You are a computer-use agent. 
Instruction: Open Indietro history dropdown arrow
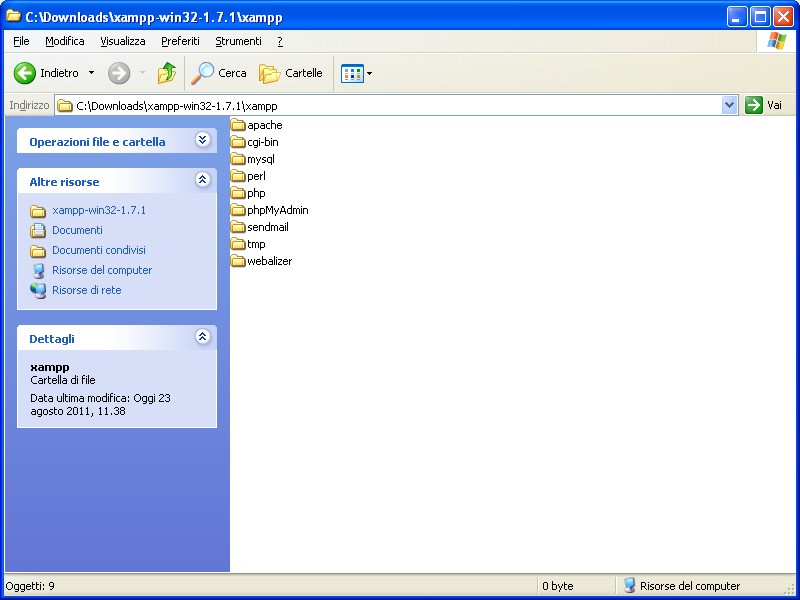pos(91,73)
